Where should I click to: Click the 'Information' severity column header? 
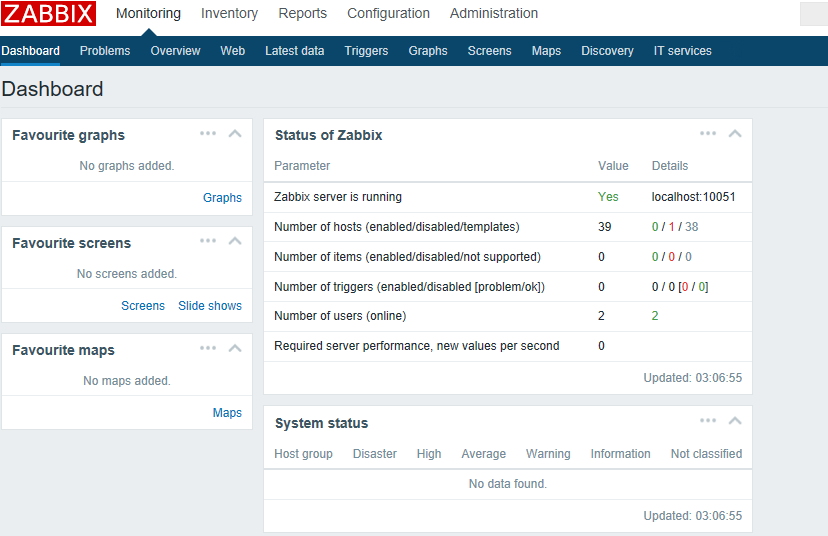(620, 454)
